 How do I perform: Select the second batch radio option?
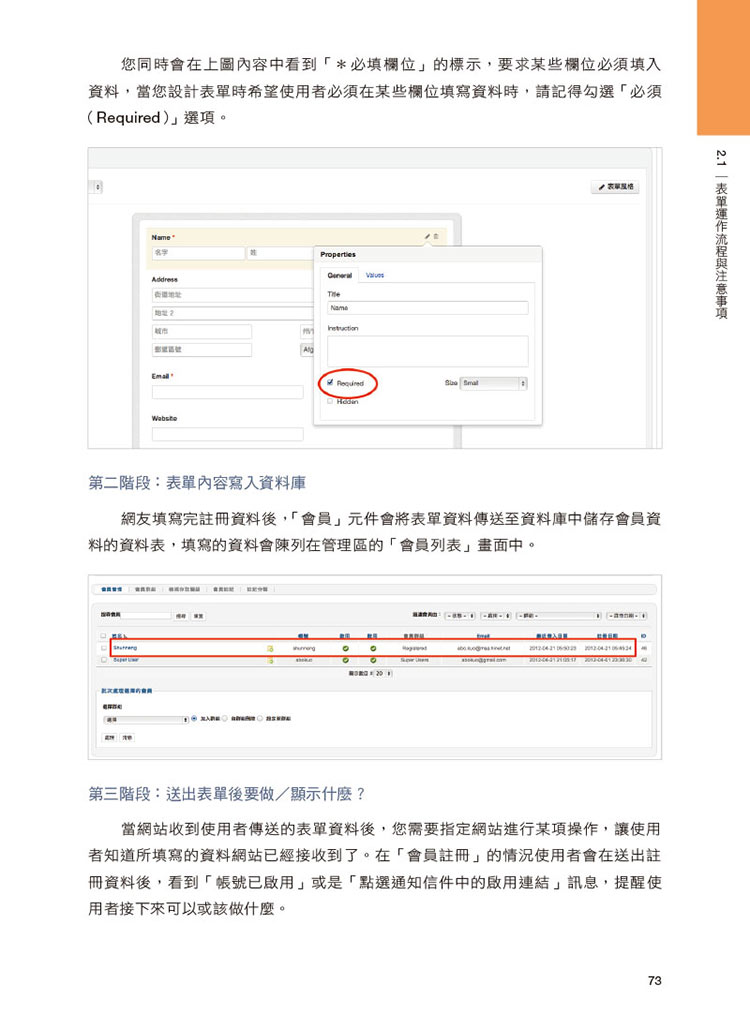224,718
